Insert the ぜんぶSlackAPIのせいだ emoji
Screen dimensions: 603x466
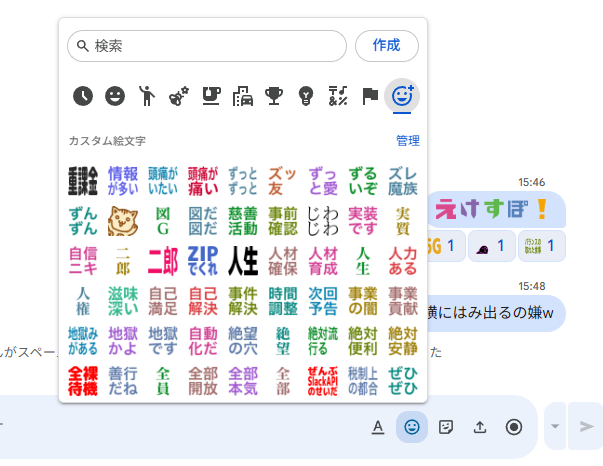tap(323, 381)
